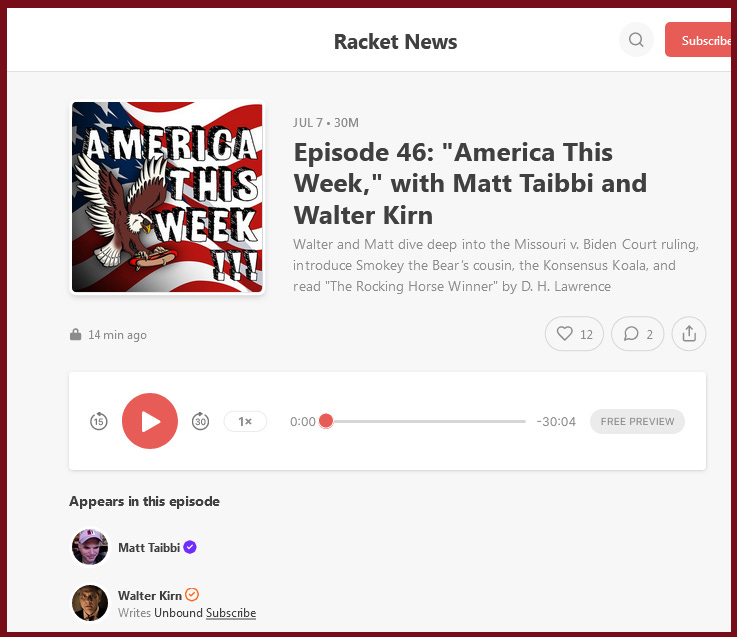Click the JUL 7 • 30M date line
Viewport: 737px width, 637px height.
pos(325,123)
